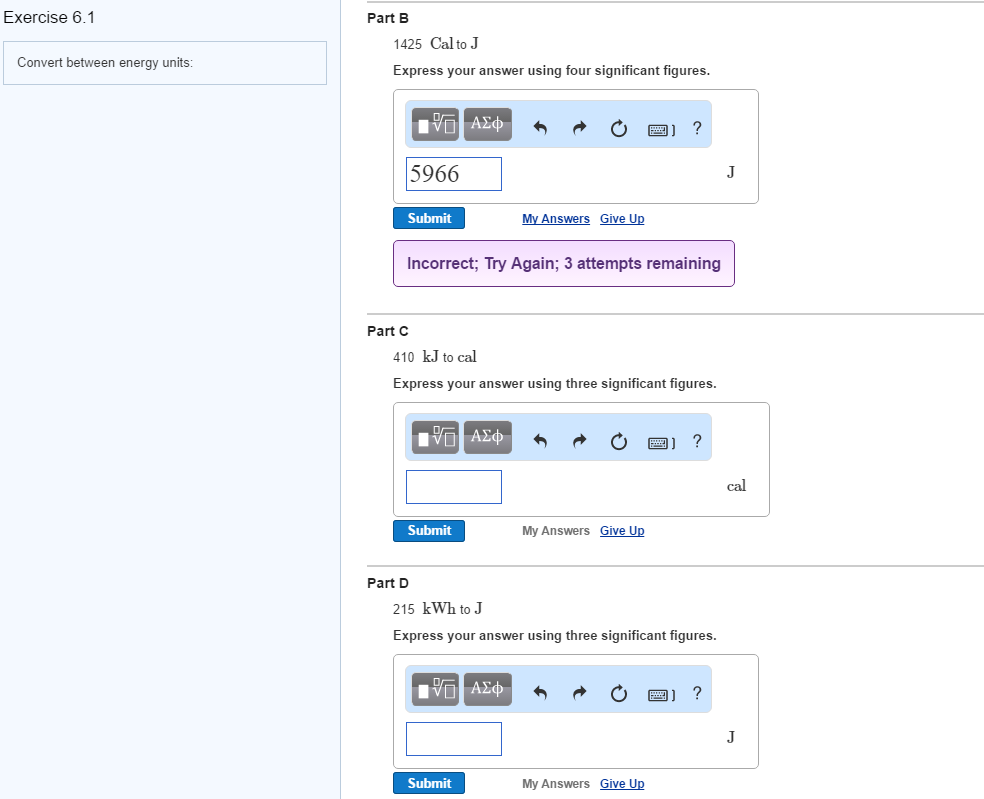Viewport: 984px width, 799px height.
Task: Submit the Part B answer
Action: (429, 218)
